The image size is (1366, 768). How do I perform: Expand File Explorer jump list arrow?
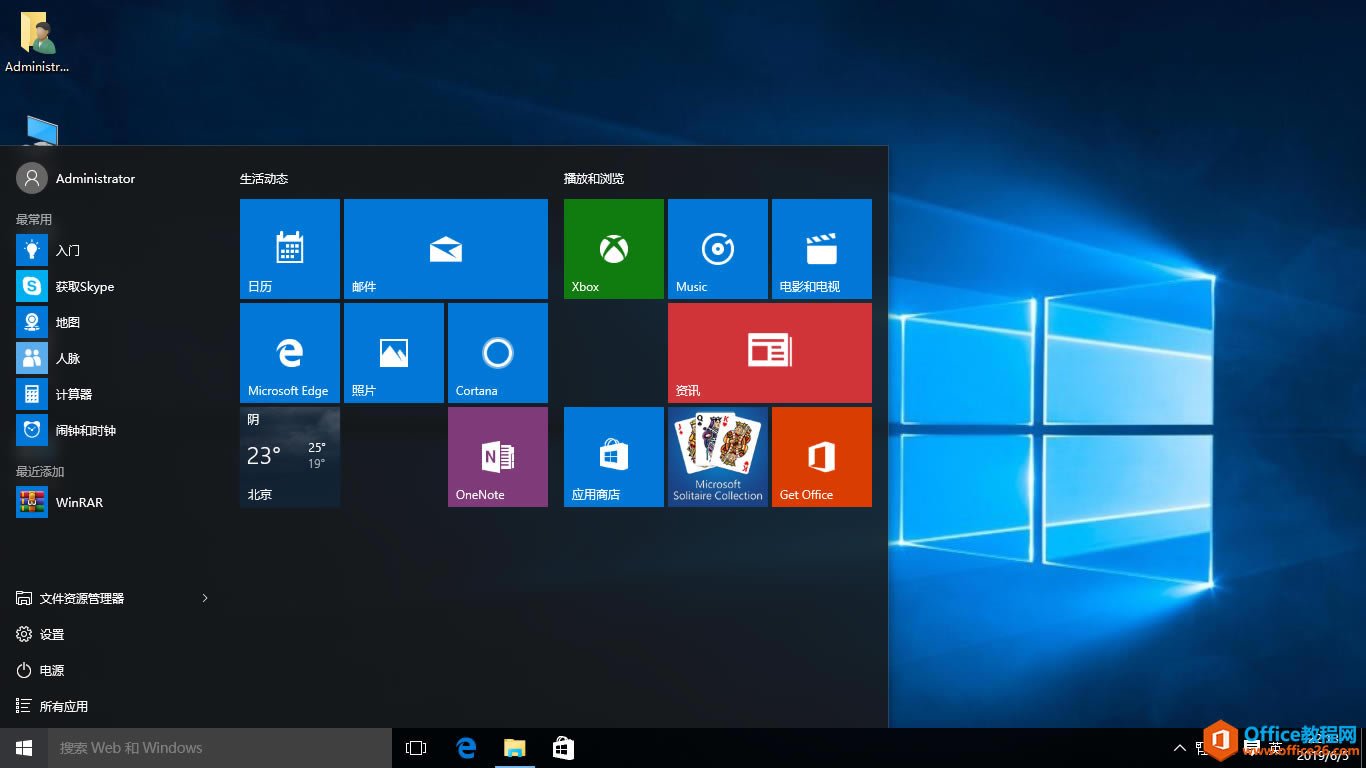click(x=205, y=598)
